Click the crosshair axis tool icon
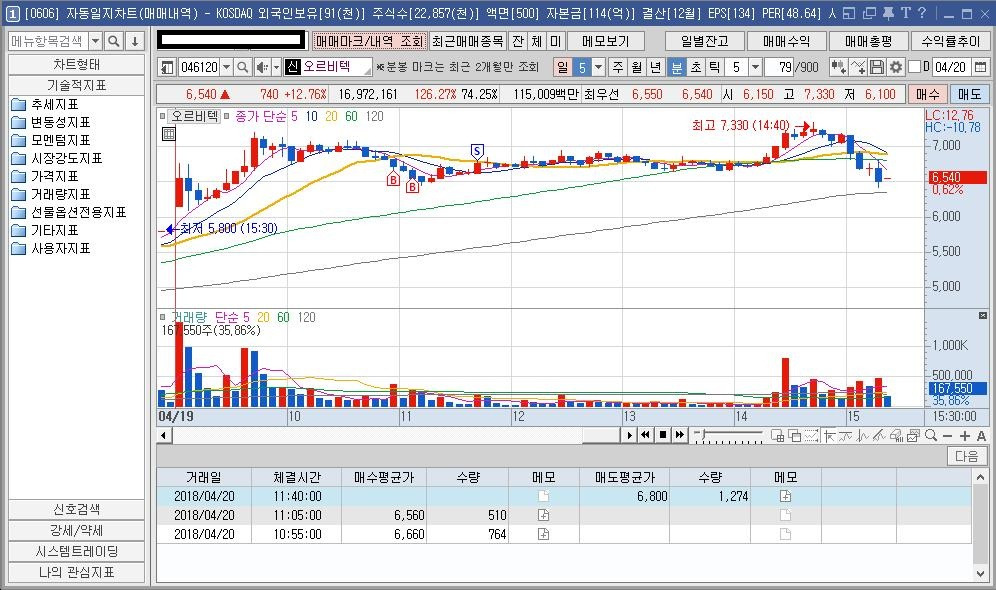This screenshot has height=590, width=996. (x=829, y=435)
